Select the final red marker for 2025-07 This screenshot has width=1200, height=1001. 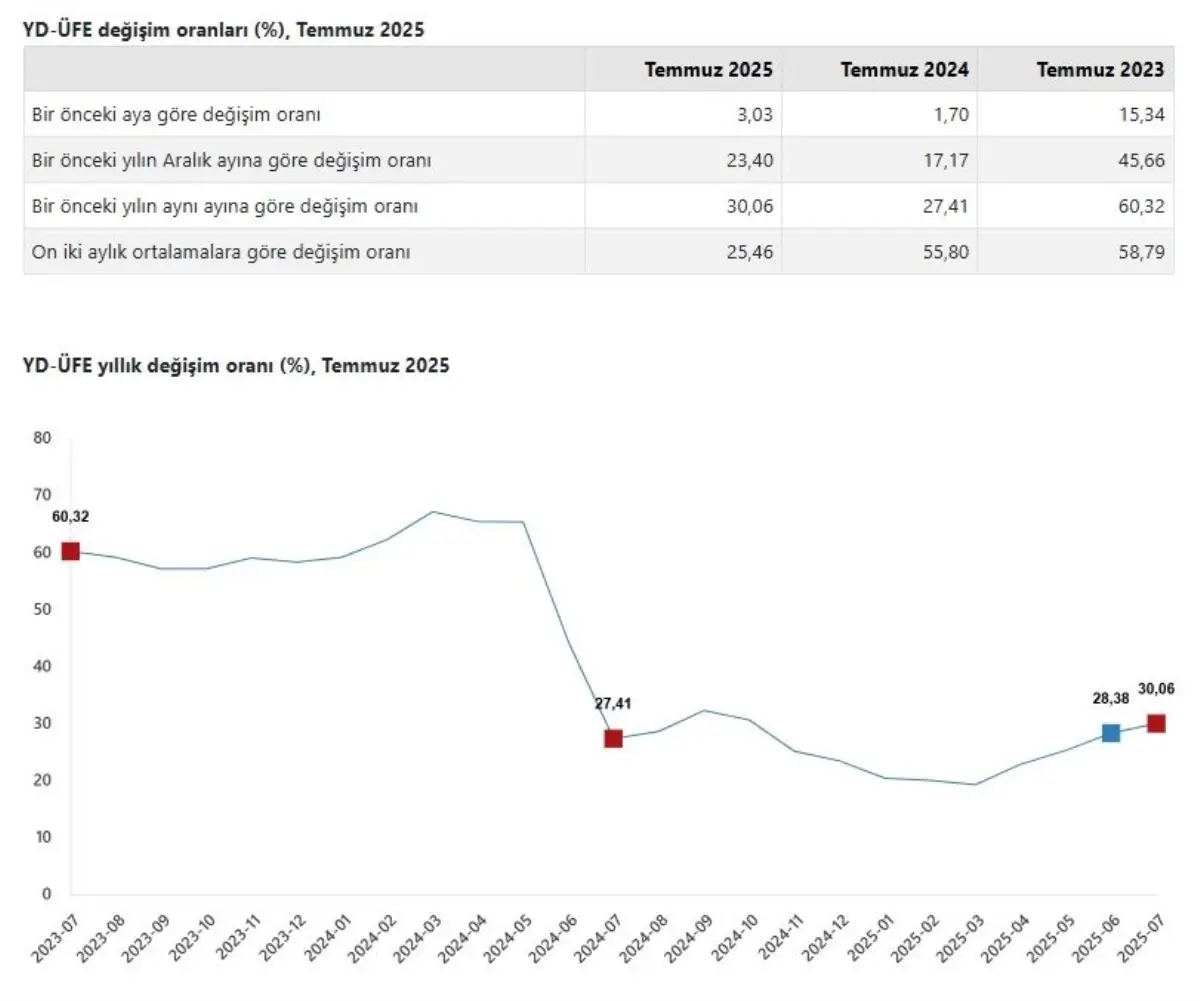click(1155, 723)
